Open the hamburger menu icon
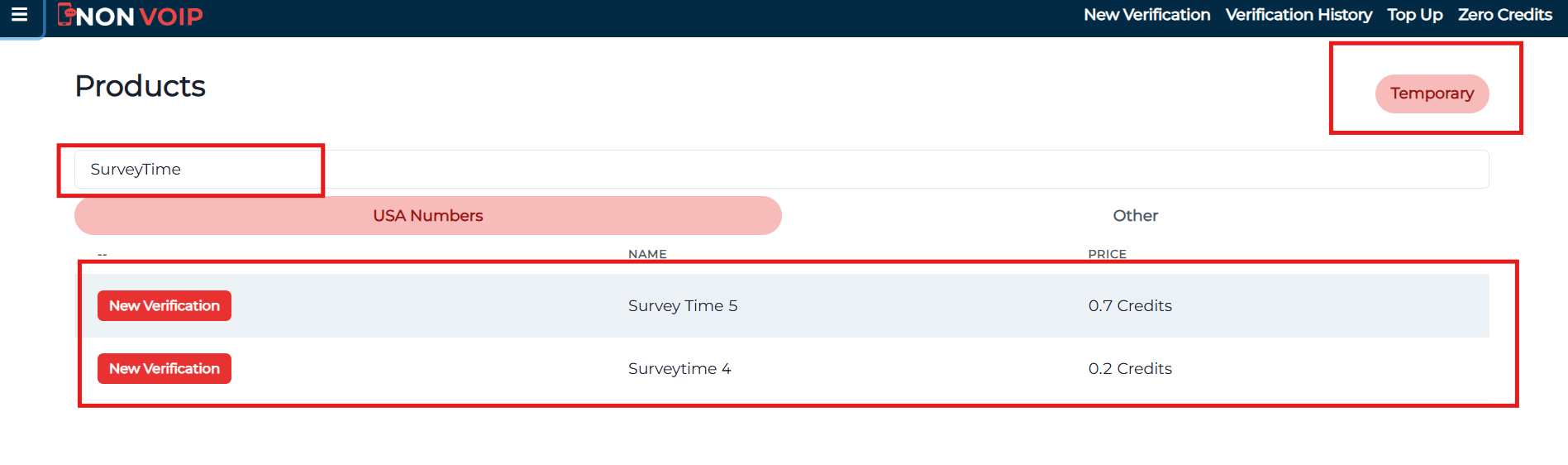This screenshot has width=1568, height=465. click(19, 15)
